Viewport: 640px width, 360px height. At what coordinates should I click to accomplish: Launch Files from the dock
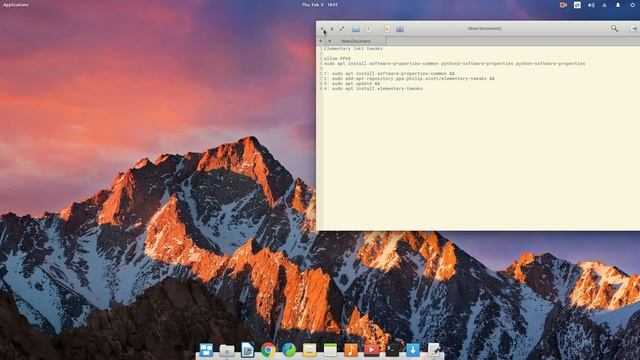pos(227,350)
